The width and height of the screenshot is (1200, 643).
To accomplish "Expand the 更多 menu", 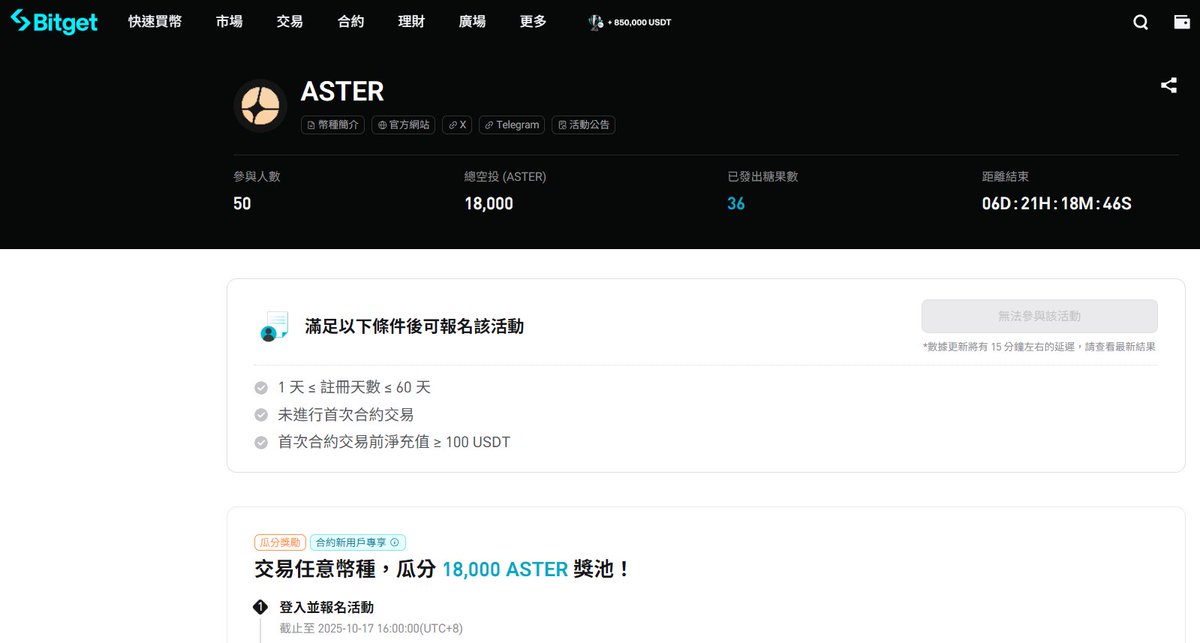I will click(533, 21).
